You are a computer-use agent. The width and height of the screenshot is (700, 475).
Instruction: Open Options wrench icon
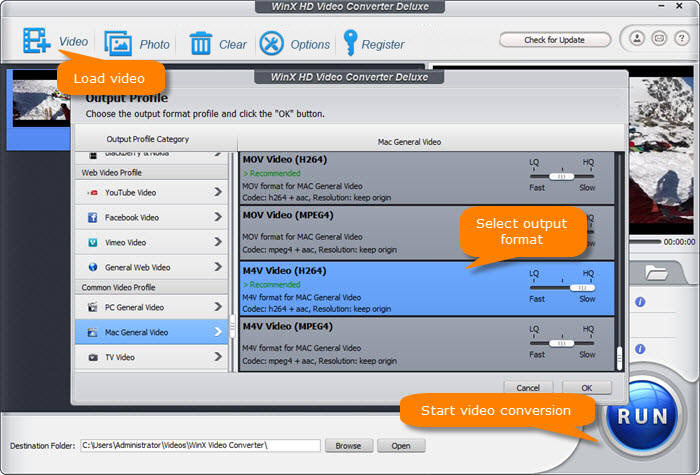coord(271,43)
